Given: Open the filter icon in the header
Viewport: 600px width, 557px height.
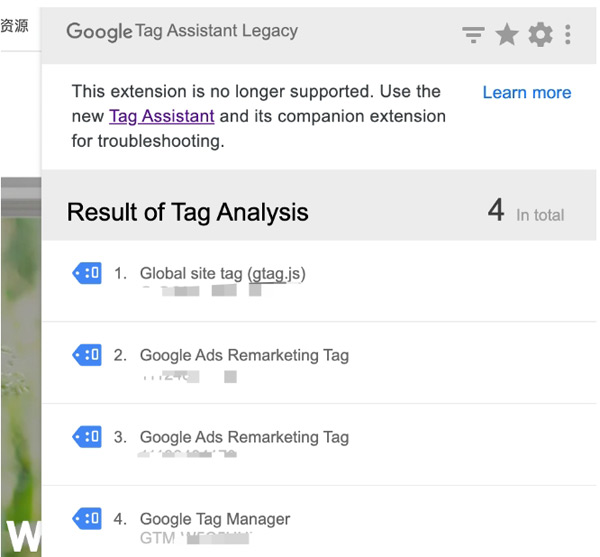Looking at the screenshot, I should [x=473, y=36].
